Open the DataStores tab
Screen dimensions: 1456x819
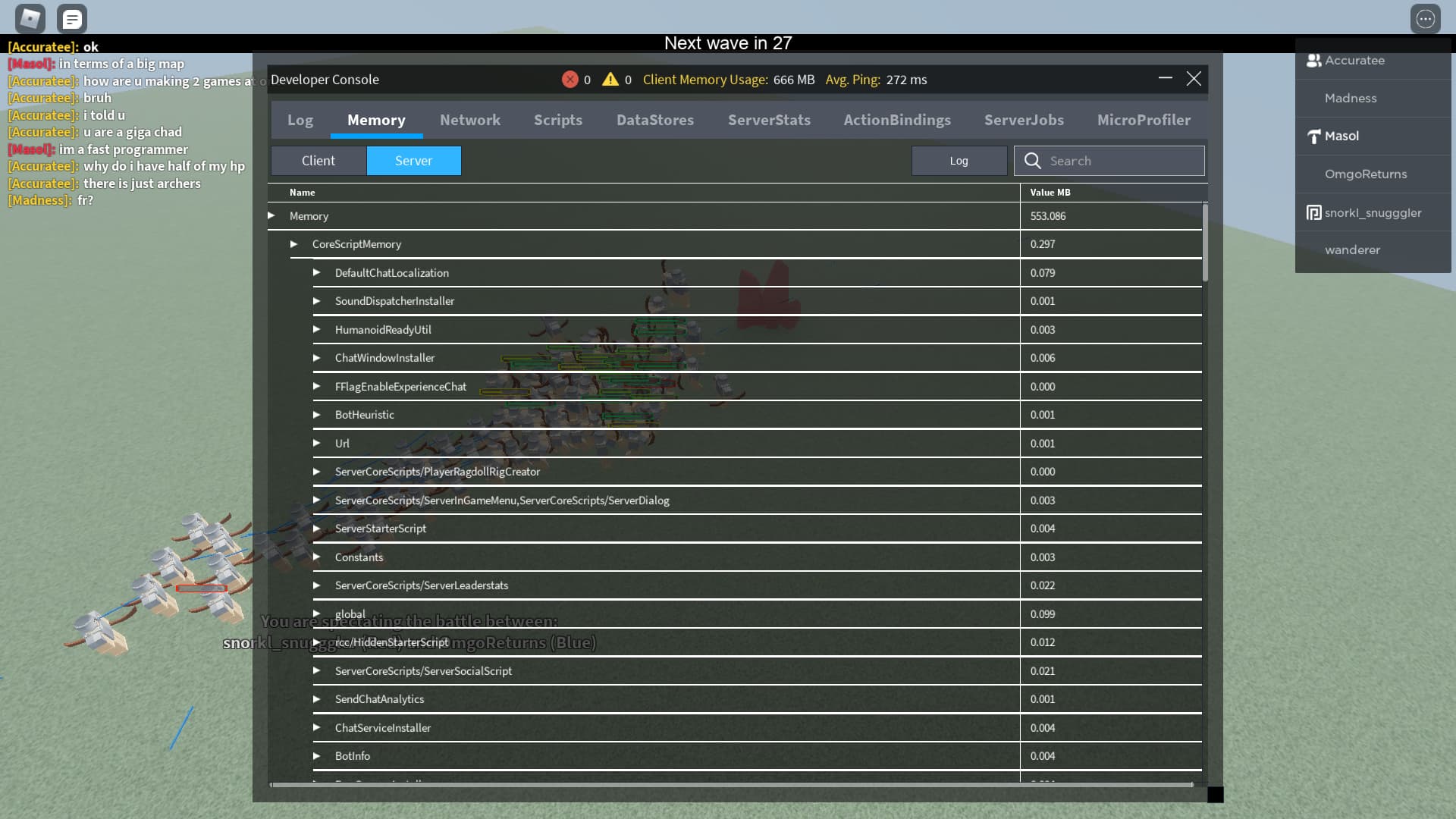tap(655, 120)
